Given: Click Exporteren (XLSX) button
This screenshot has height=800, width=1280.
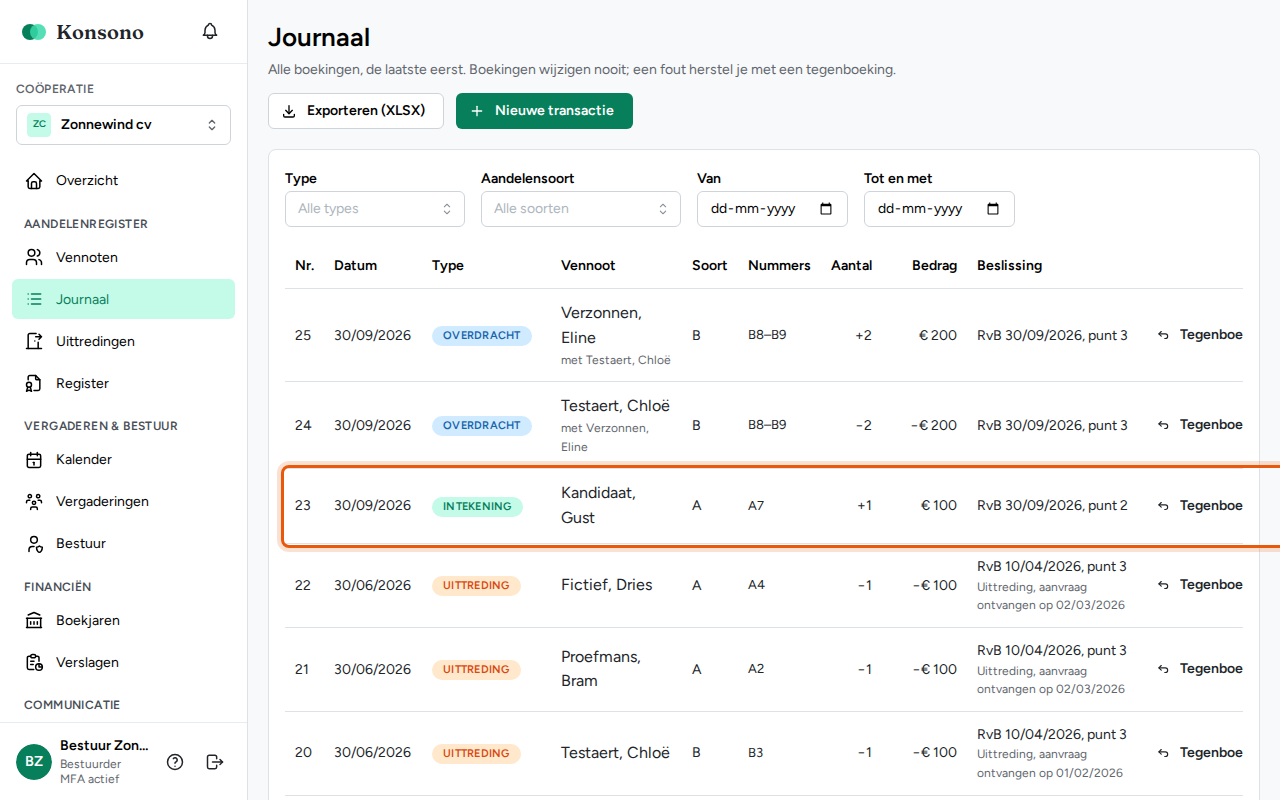Looking at the screenshot, I should click(356, 111).
